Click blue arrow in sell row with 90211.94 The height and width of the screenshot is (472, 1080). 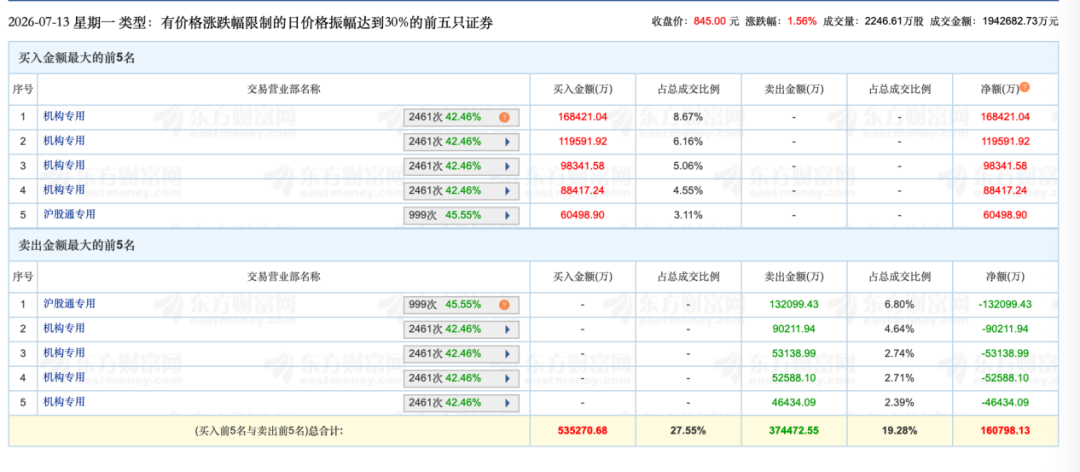click(508, 329)
